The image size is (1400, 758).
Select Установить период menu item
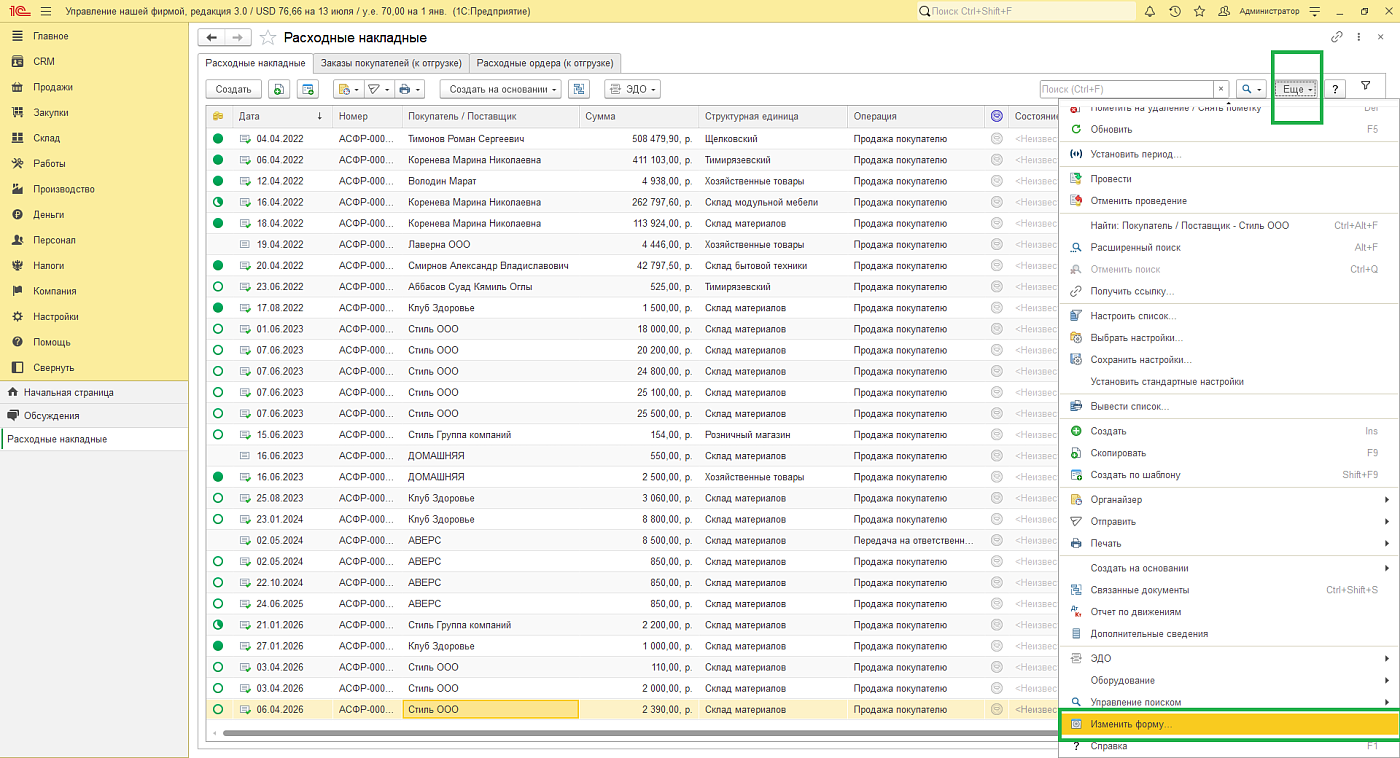tap(1229, 154)
